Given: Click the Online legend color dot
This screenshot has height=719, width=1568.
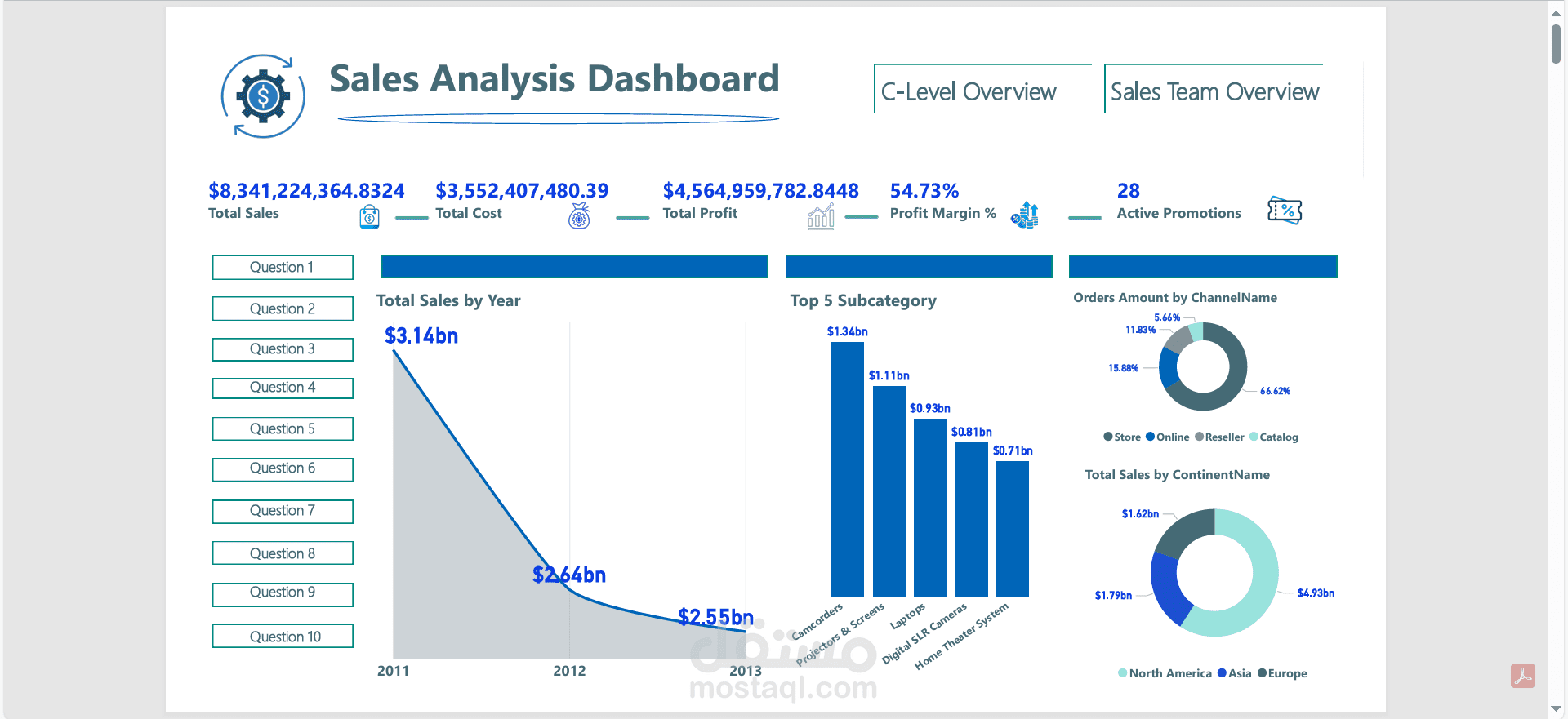Looking at the screenshot, I should point(1150,437).
